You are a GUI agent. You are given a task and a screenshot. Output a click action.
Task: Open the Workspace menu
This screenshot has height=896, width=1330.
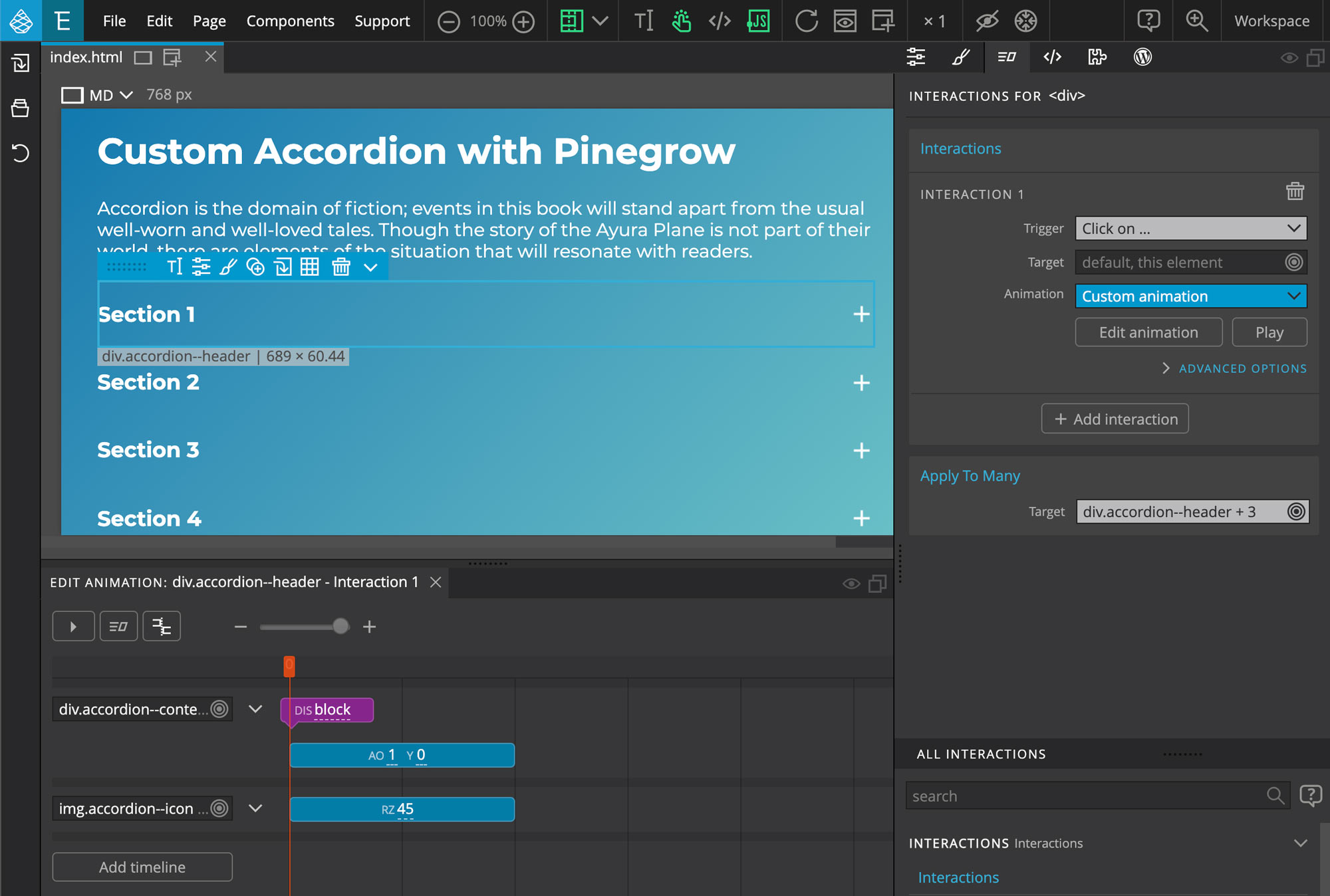point(1271,21)
